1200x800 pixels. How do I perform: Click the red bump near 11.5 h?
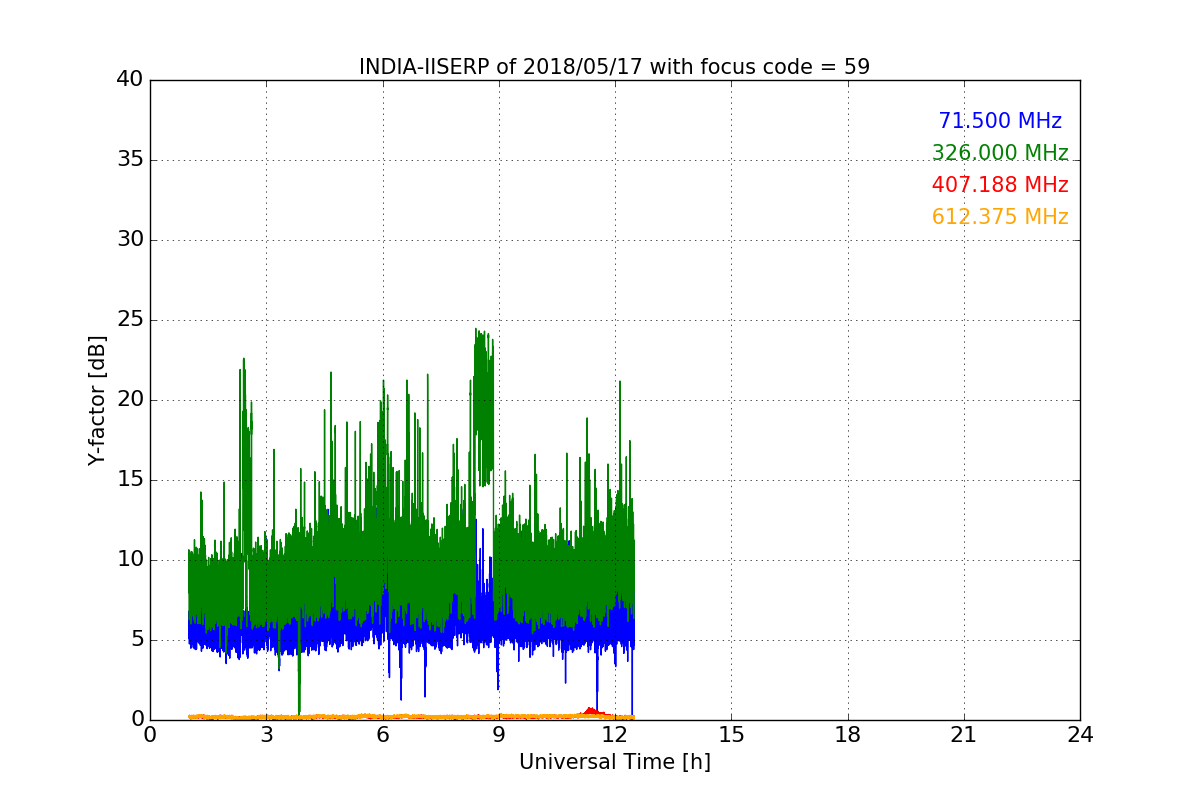click(591, 710)
